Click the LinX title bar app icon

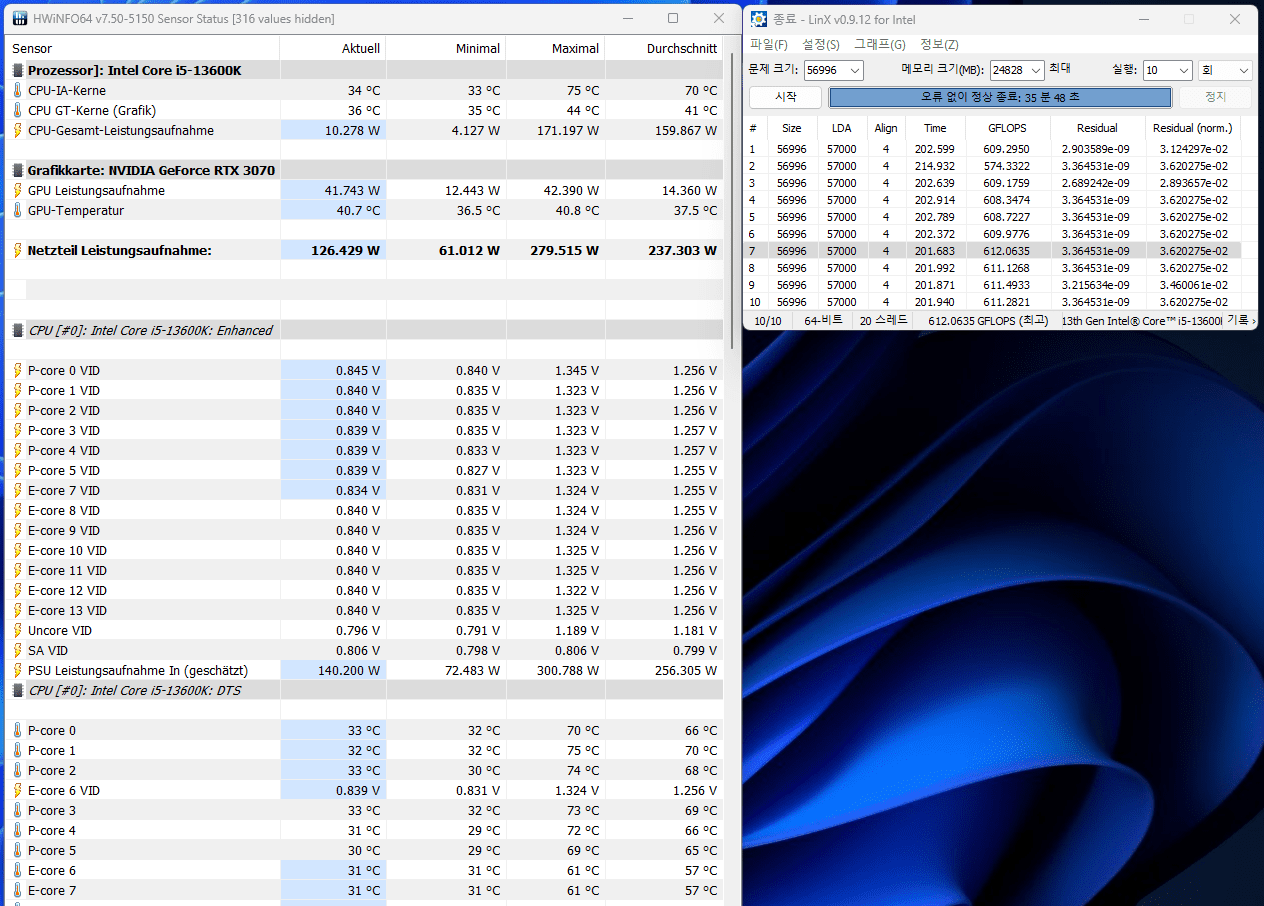[759, 19]
